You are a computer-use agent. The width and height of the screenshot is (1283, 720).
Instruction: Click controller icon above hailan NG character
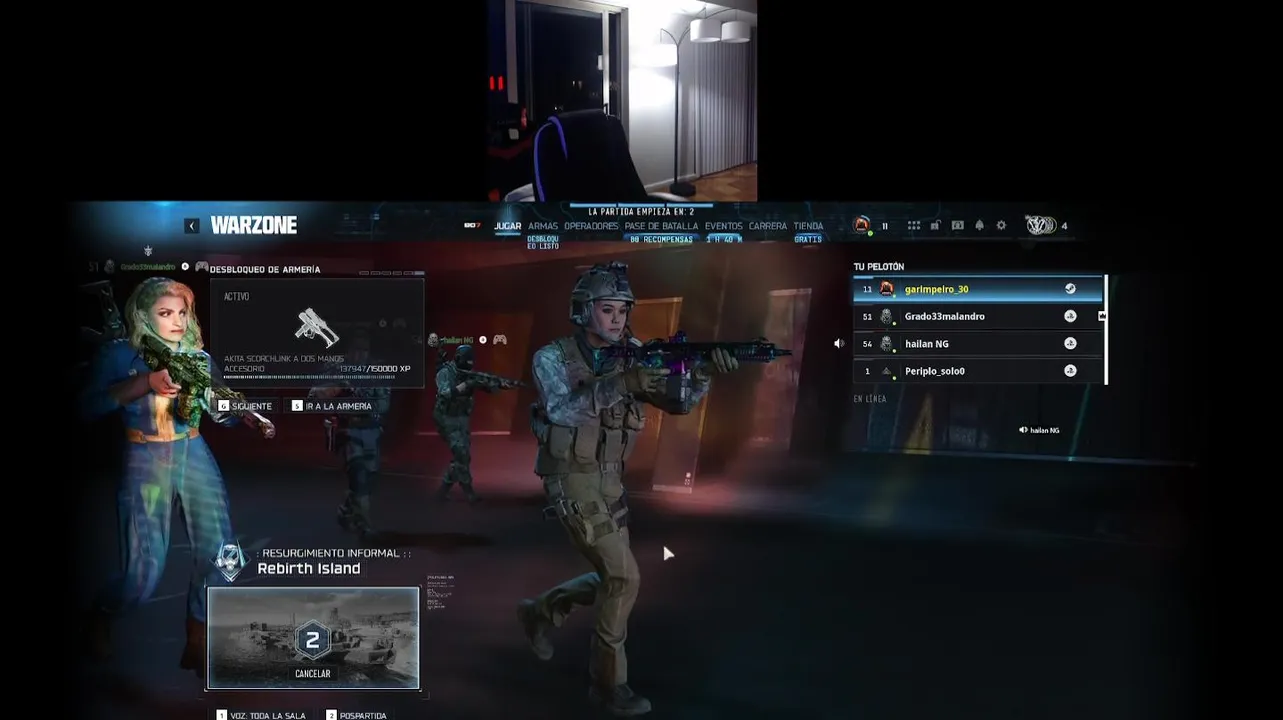coord(499,340)
